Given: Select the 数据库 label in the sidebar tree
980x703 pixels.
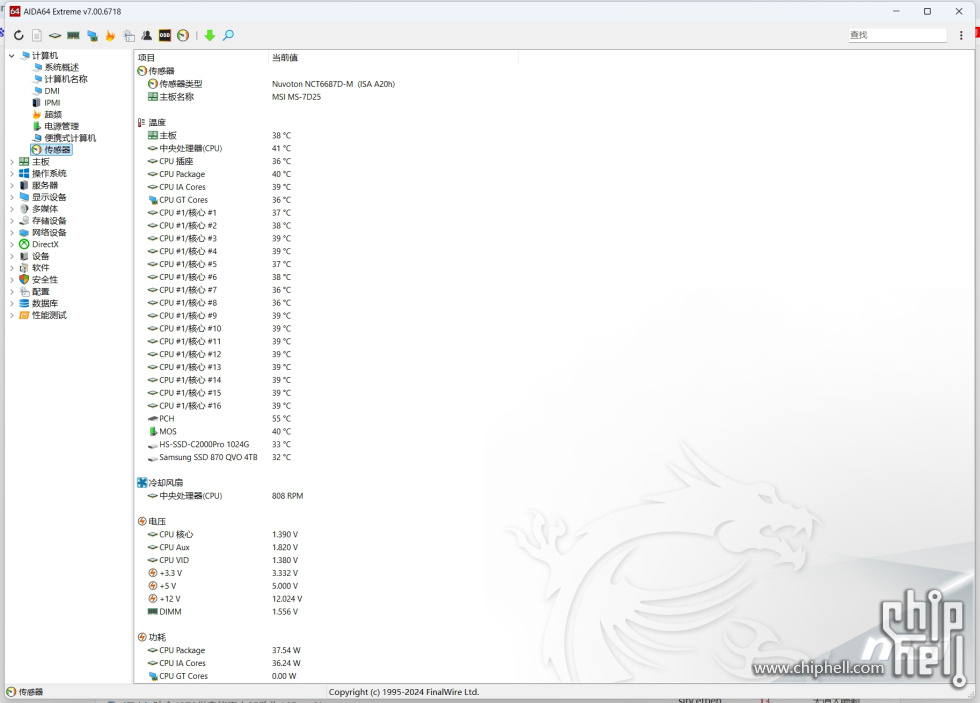Looking at the screenshot, I should 45,304.
